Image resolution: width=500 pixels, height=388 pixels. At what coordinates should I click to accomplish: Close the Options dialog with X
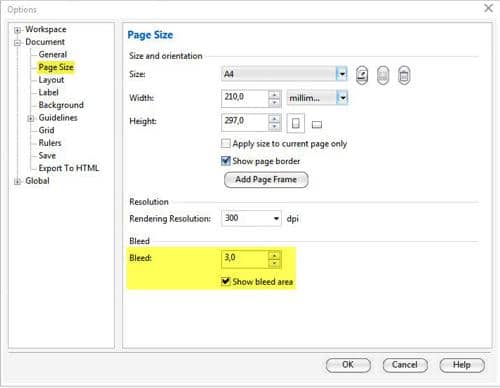click(x=489, y=8)
